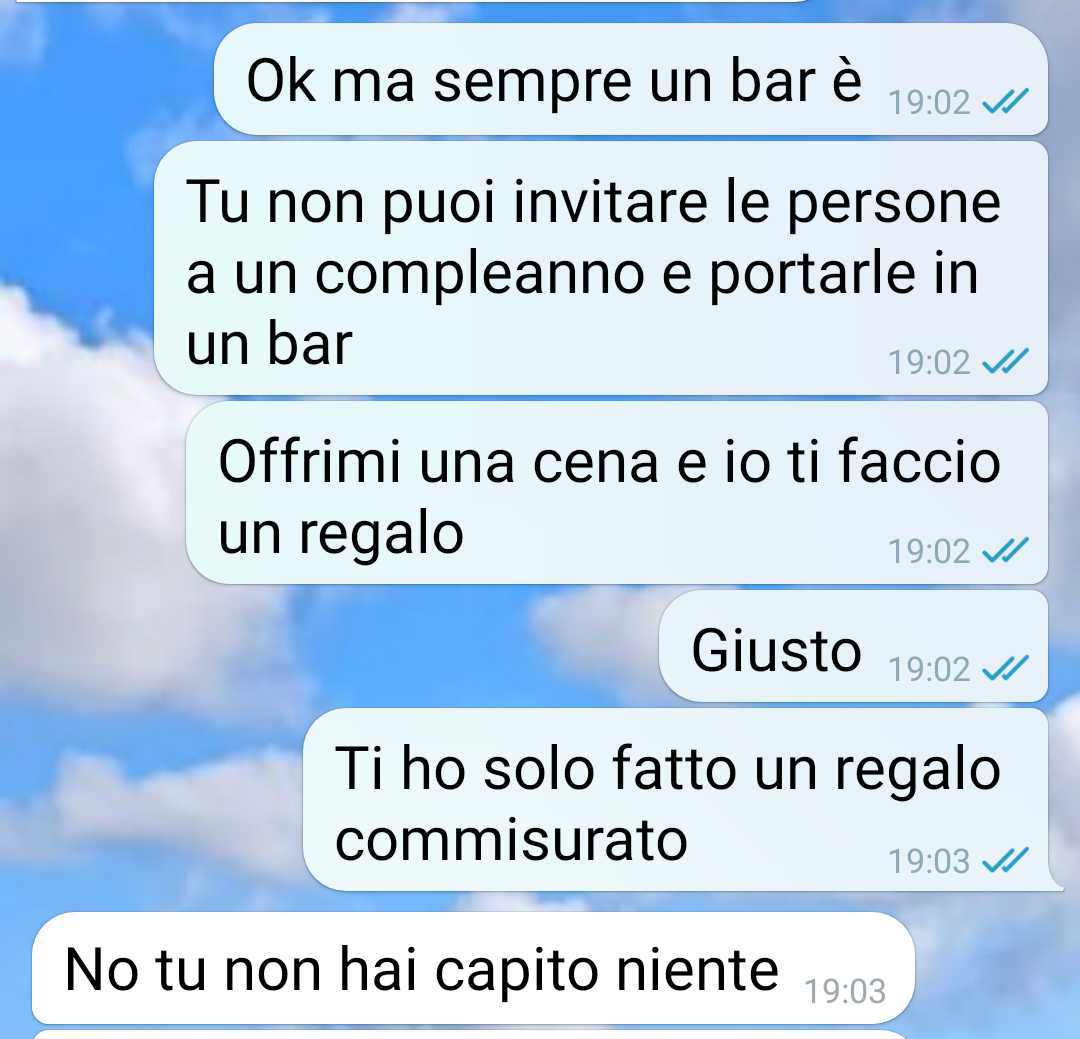Tap the double-check icon on 'commisurato' message

tap(1005, 861)
